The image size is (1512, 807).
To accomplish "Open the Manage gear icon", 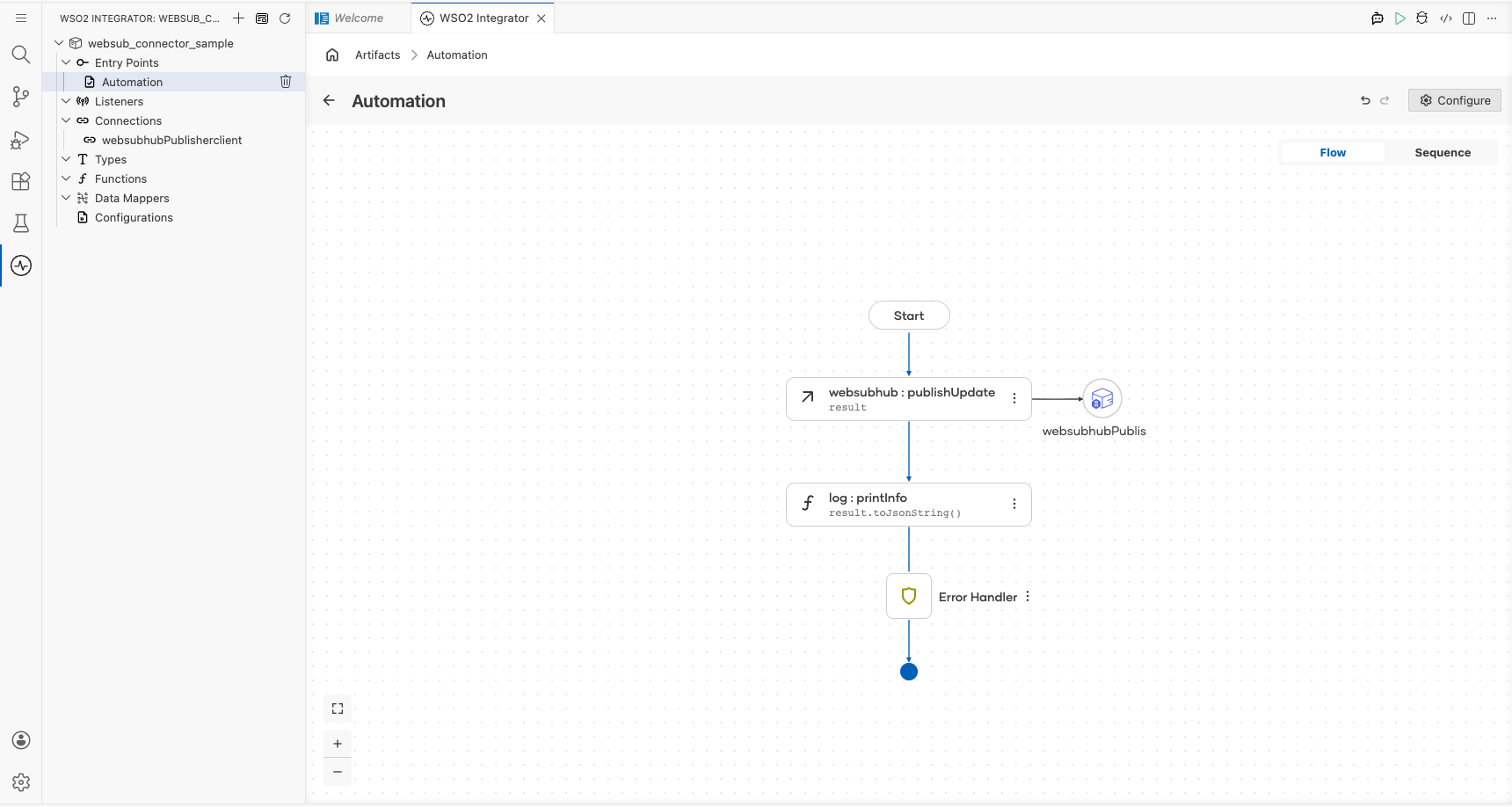I will pos(21,782).
